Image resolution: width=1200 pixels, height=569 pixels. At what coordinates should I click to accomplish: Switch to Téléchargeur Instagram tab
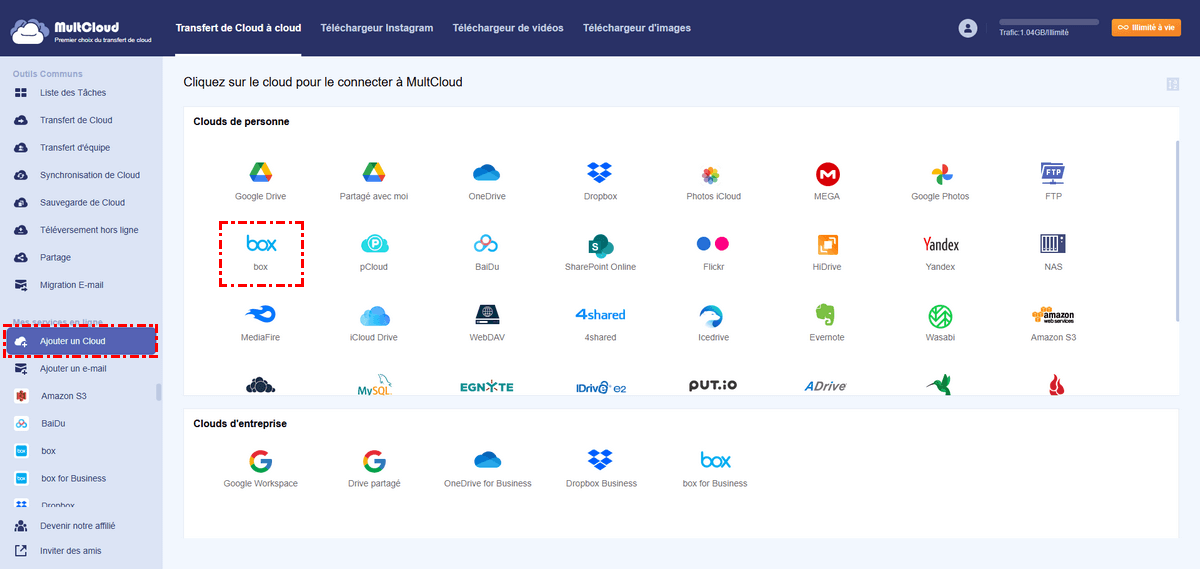[377, 28]
